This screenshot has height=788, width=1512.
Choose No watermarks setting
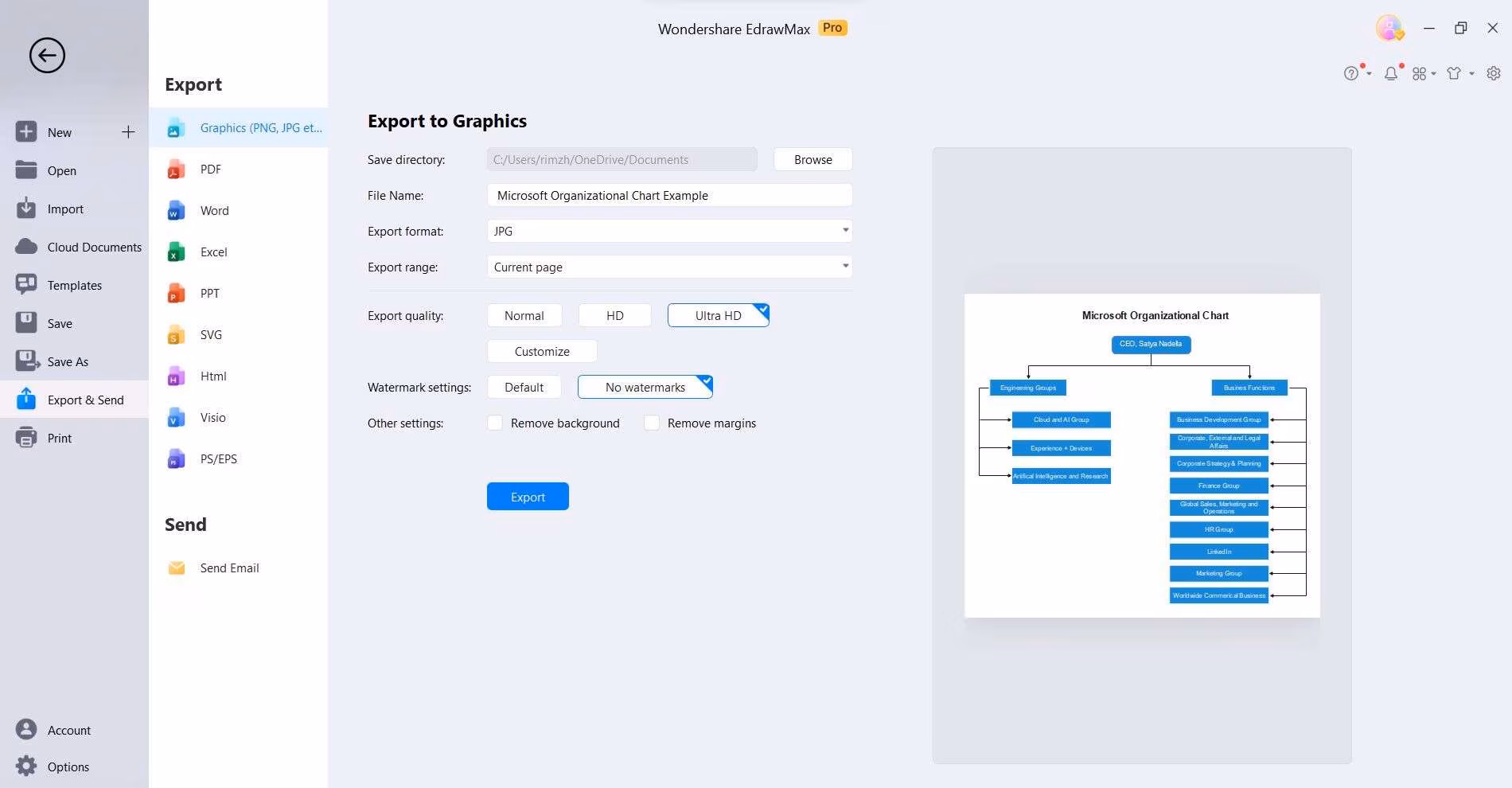pyautogui.click(x=645, y=387)
